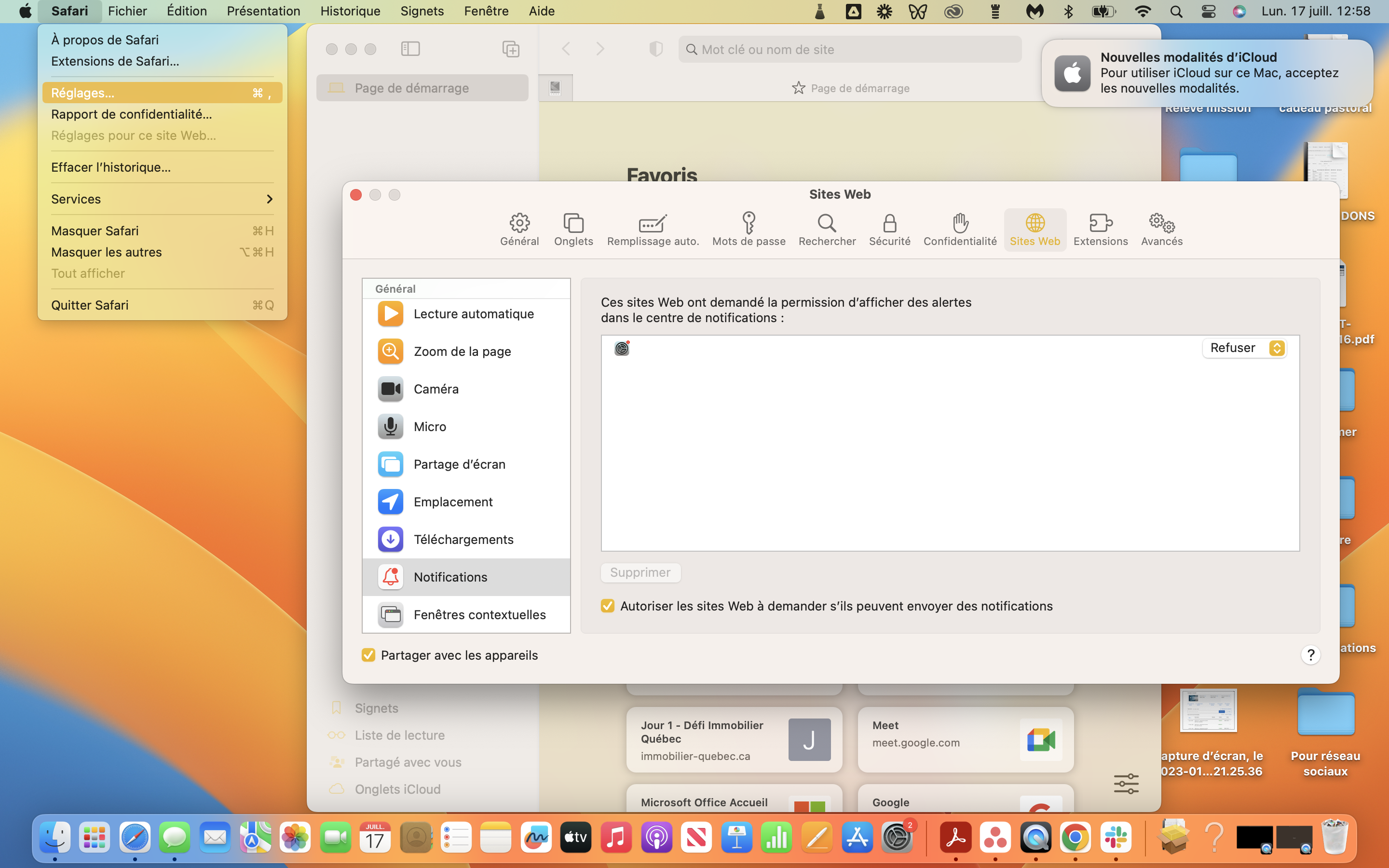Open the iCloud modalités notification
Screen dimensions: 1389x868
[x=1207, y=73]
